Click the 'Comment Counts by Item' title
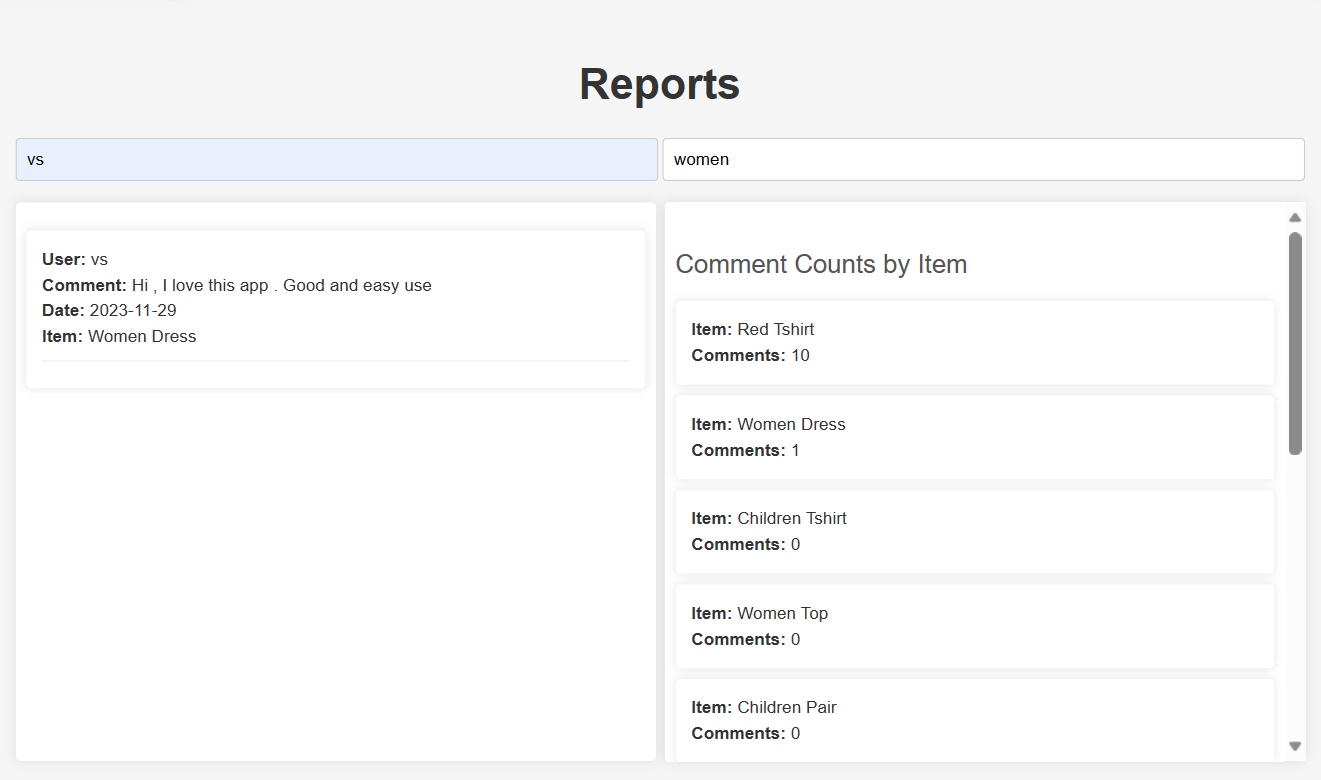Image resolution: width=1321 pixels, height=780 pixels. coord(821,264)
